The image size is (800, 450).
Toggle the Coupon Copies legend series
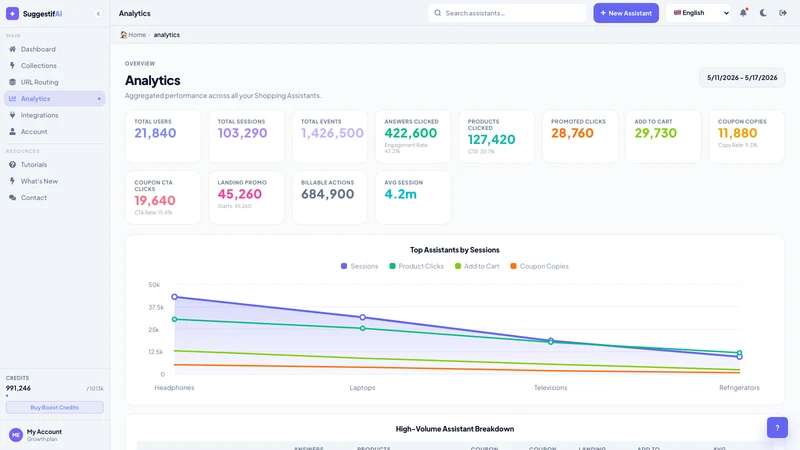539,266
